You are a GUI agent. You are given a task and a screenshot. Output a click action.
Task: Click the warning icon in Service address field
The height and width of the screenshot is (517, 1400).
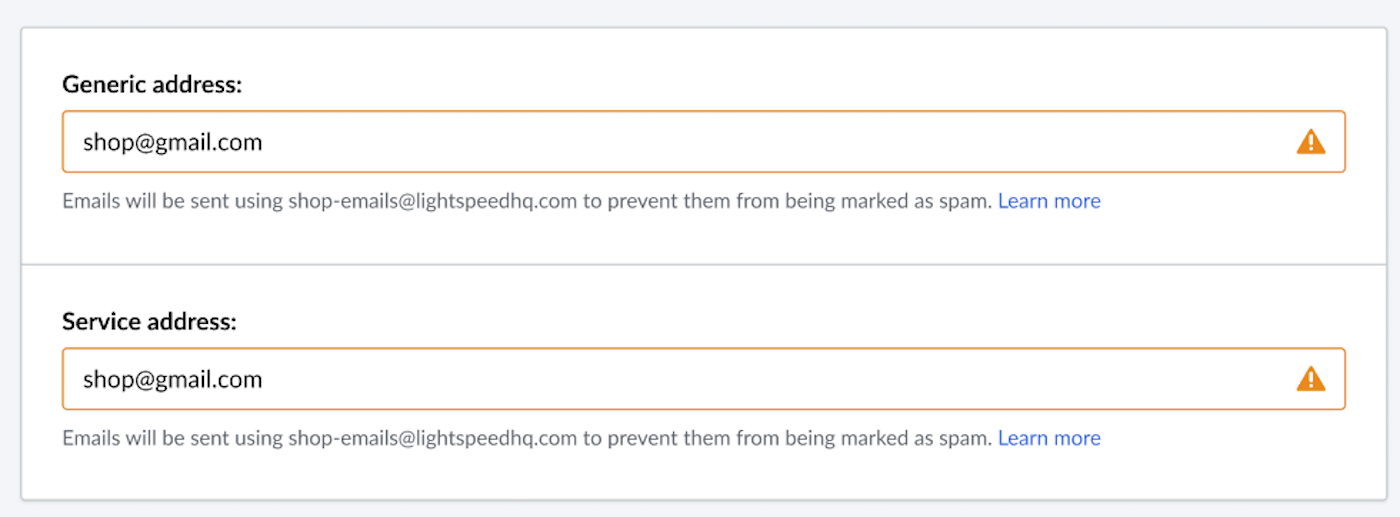1310,379
